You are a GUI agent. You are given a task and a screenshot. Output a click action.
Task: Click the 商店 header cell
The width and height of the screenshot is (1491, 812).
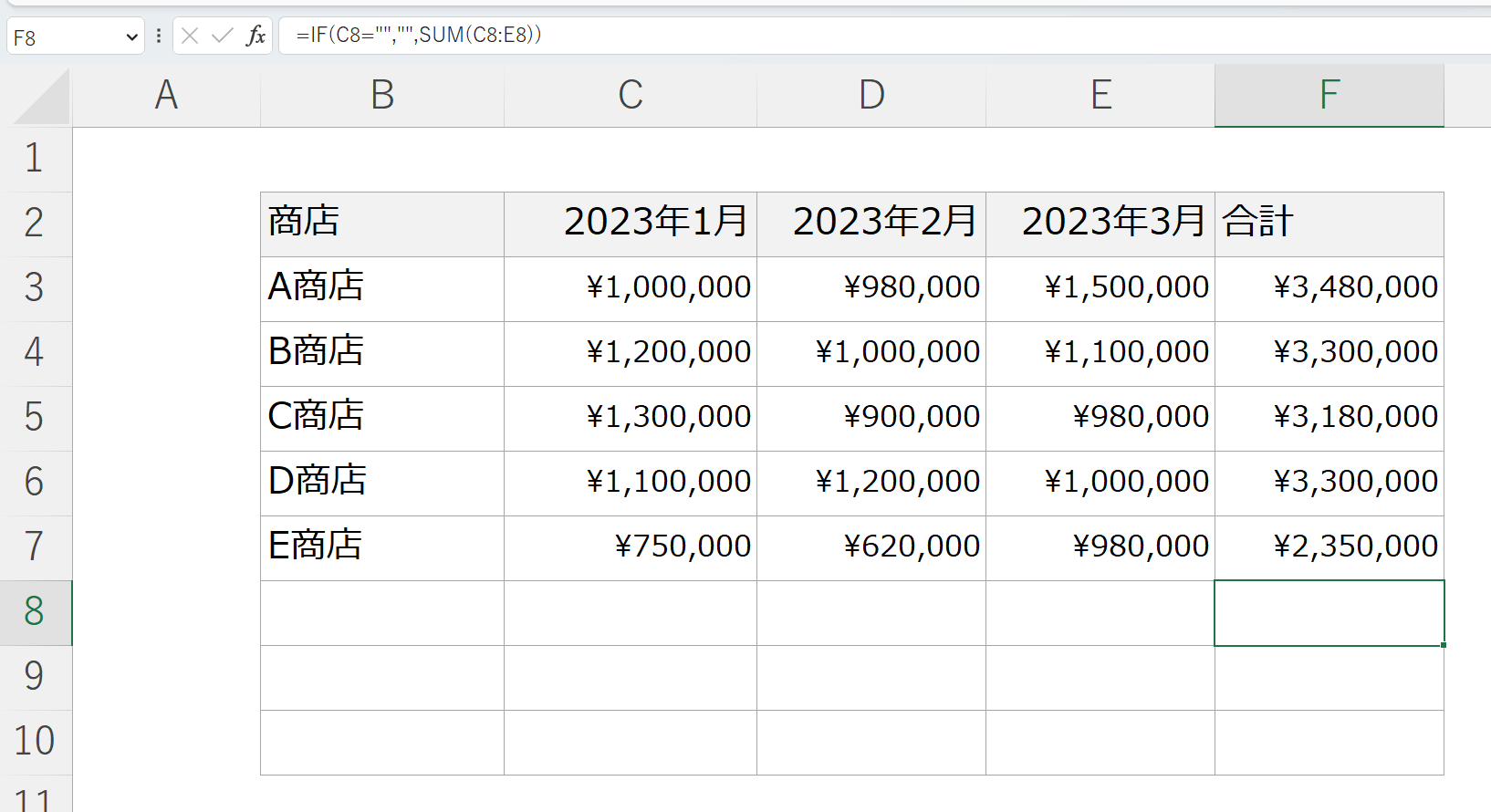[x=381, y=224]
